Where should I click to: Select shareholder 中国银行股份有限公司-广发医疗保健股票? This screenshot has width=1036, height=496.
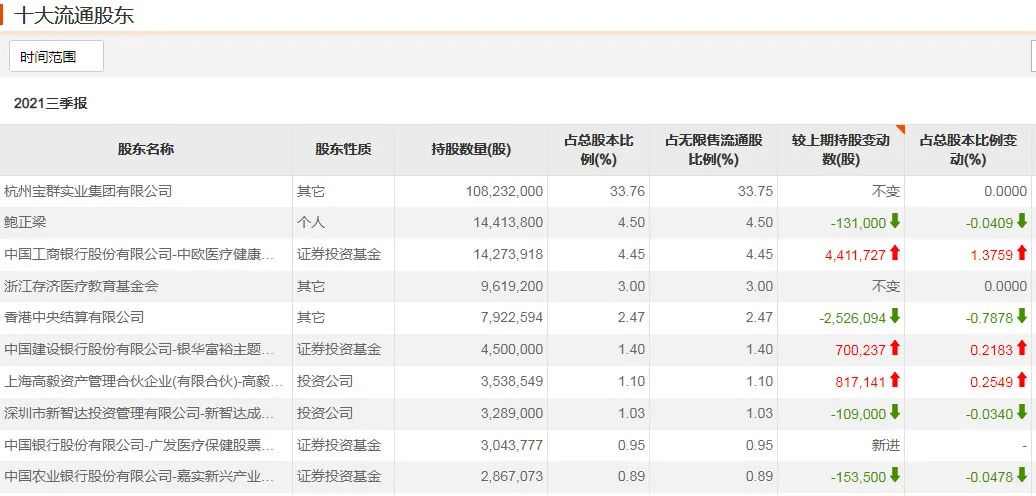coord(139,444)
